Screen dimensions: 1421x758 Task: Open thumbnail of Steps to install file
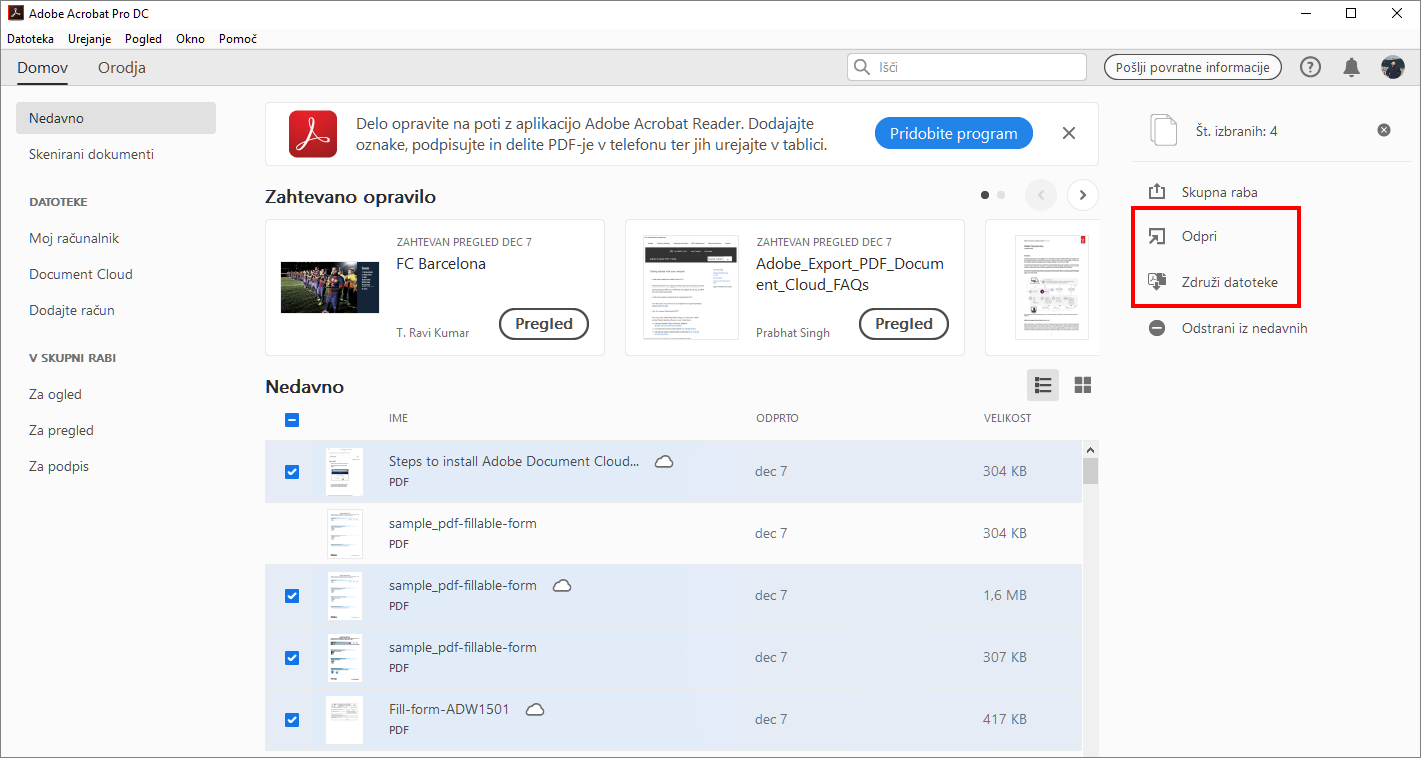tap(344, 471)
